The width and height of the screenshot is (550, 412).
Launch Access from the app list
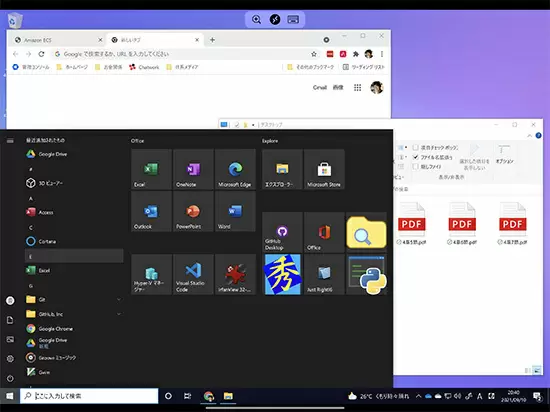pyautogui.click(x=74, y=212)
